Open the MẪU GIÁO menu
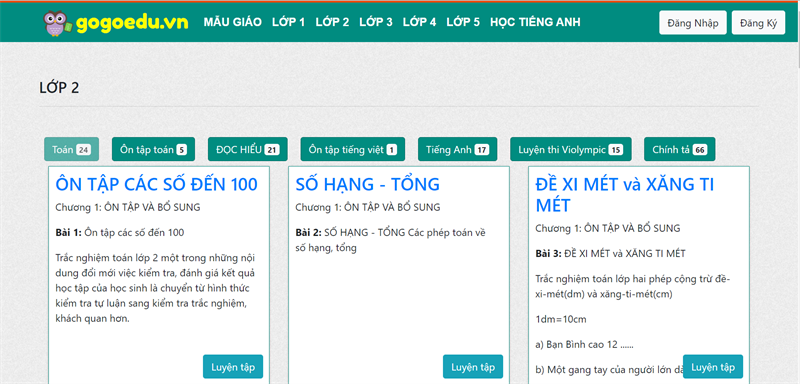The height and width of the screenshot is (384, 800). click(233, 22)
